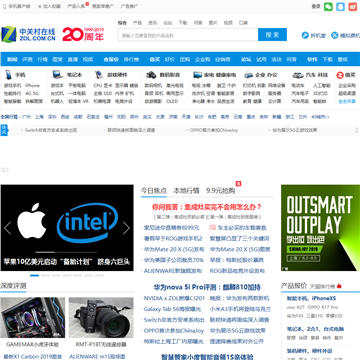Click 智能手机, iPhoneXS under 产品报价
This screenshot has height=360, width=360.
[x=311, y=298]
